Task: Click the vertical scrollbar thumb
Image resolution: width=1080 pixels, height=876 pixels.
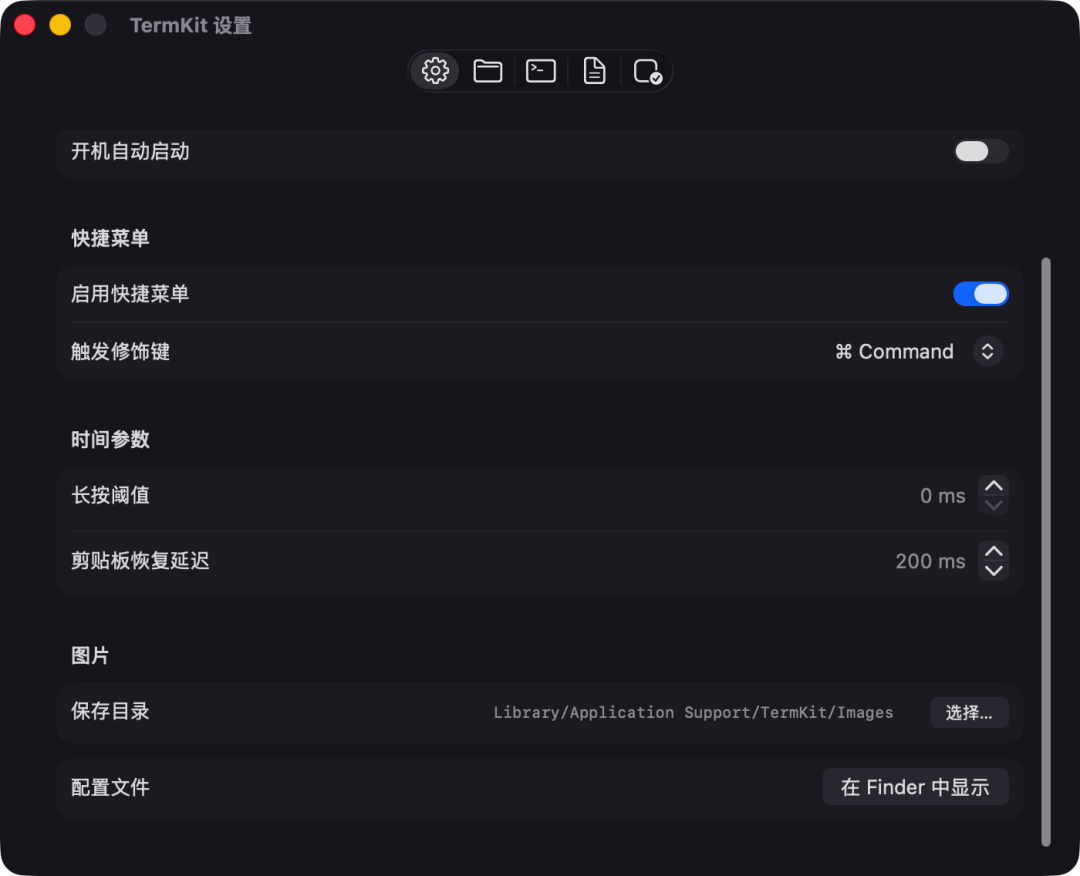Action: tap(1046, 552)
